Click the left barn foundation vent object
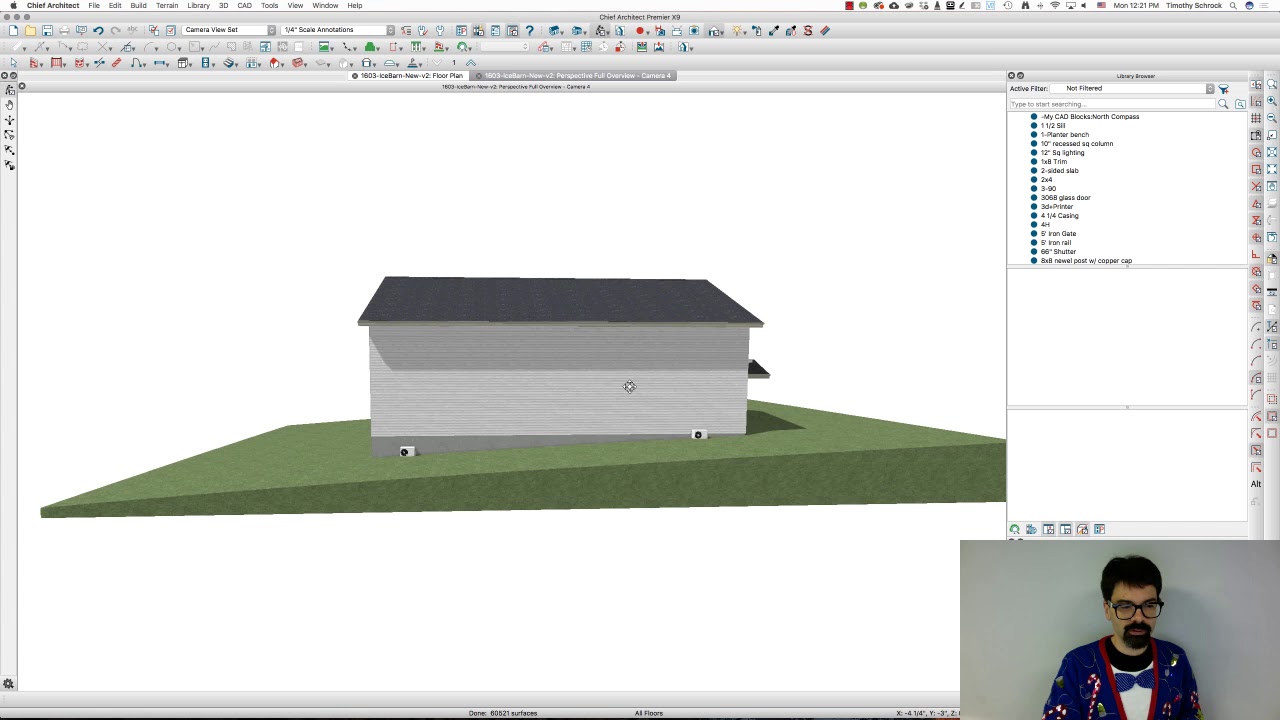 [x=405, y=452]
